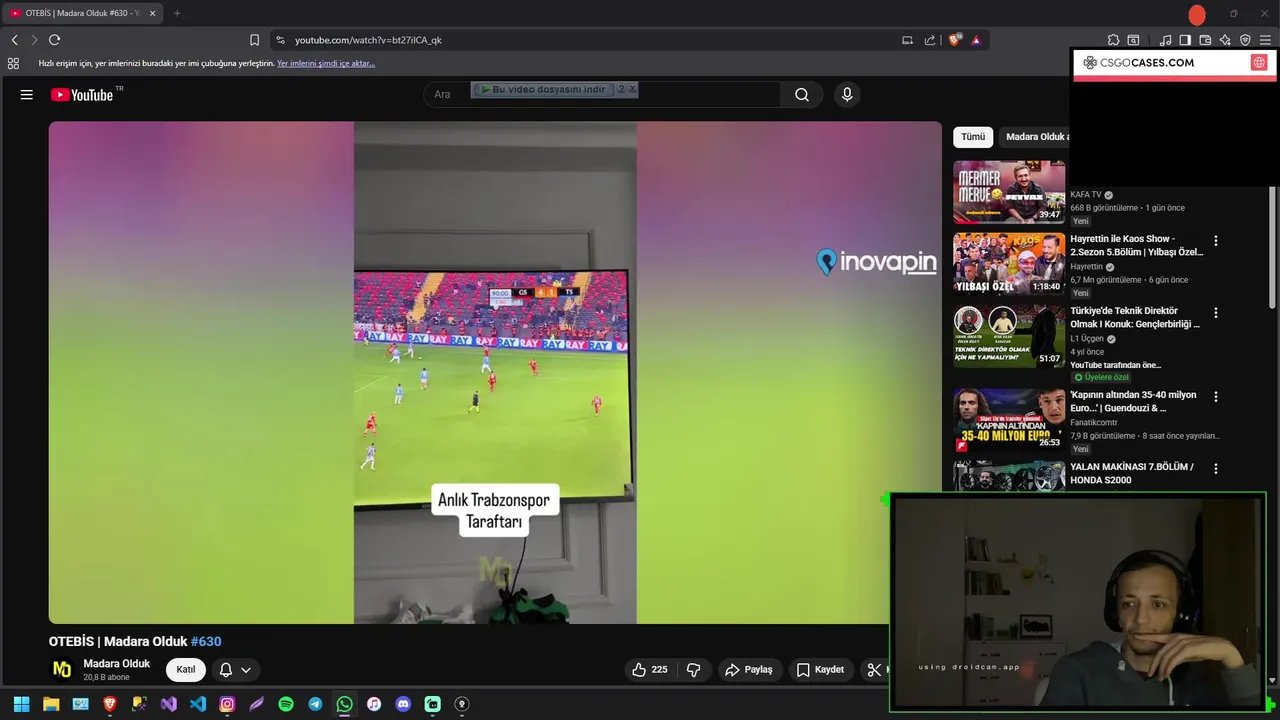This screenshot has height=720, width=1280.
Task: Click the Paylaş share button
Action: [x=749, y=670]
